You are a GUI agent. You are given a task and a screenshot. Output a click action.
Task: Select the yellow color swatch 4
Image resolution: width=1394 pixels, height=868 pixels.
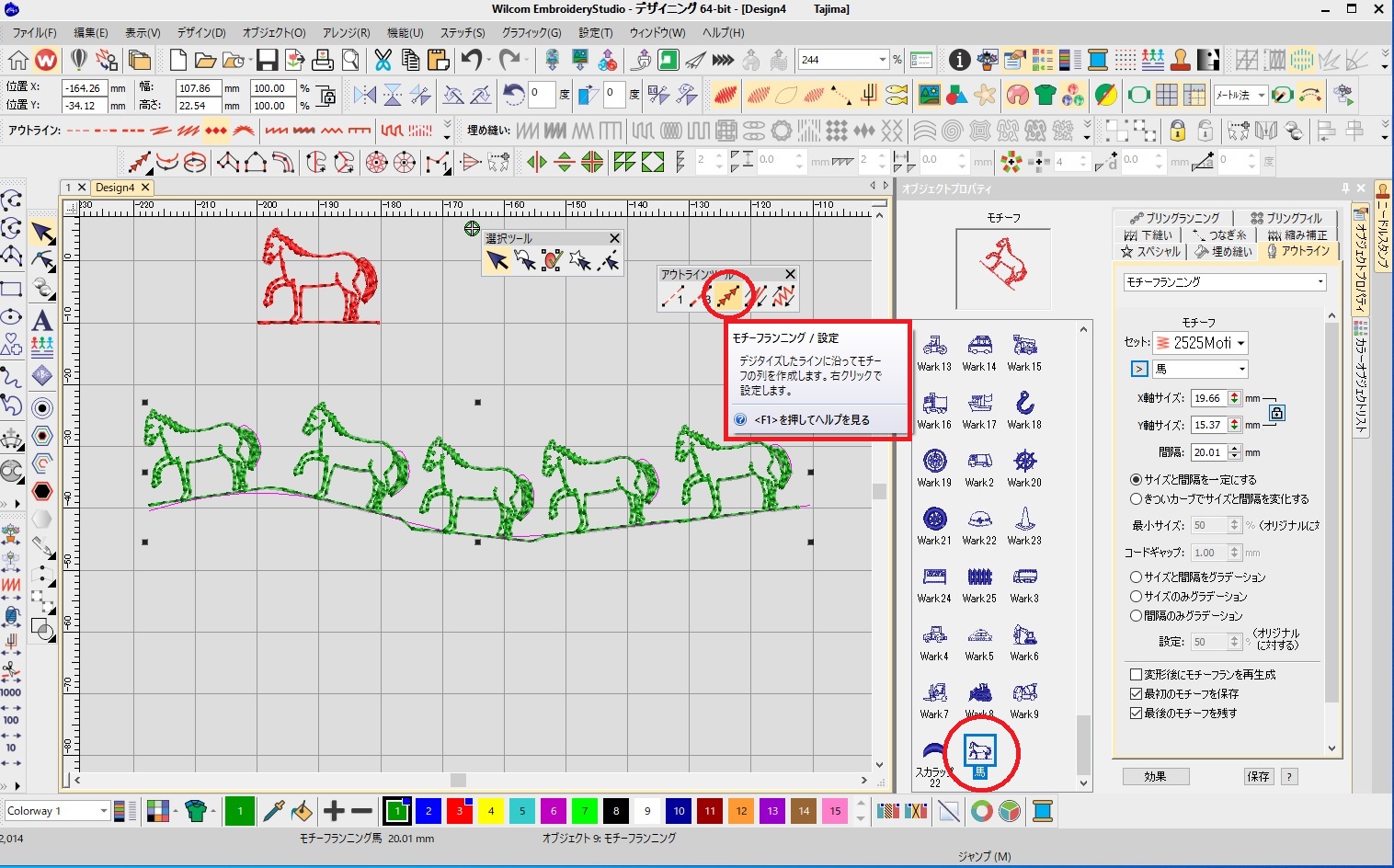[x=491, y=811]
